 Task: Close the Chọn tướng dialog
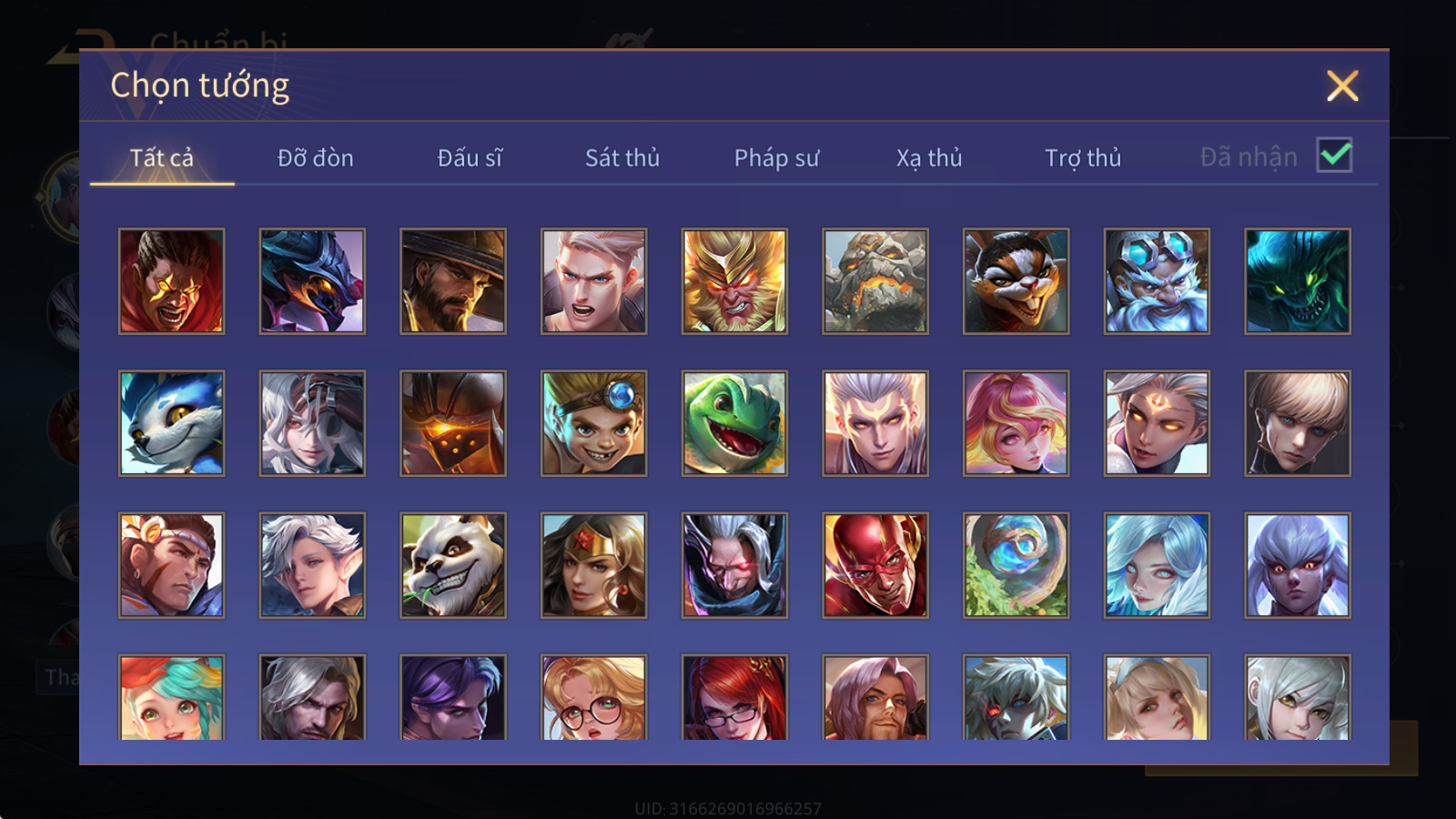pyautogui.click(x=1342, y=86)
